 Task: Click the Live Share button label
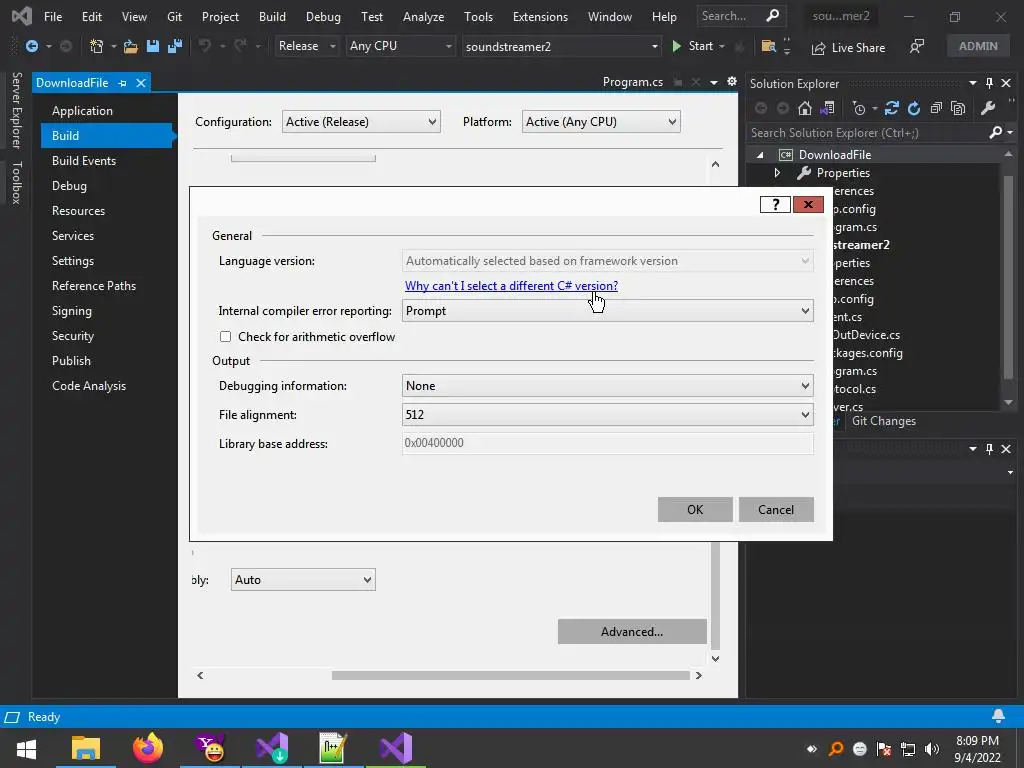click(x=858, y=48)
